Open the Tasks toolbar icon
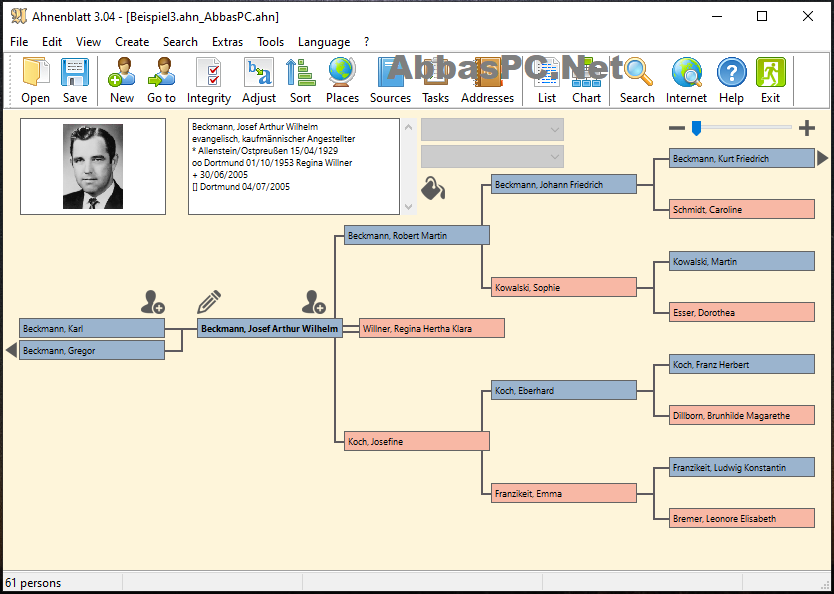834x594 pixels. (x=436, y=72)
